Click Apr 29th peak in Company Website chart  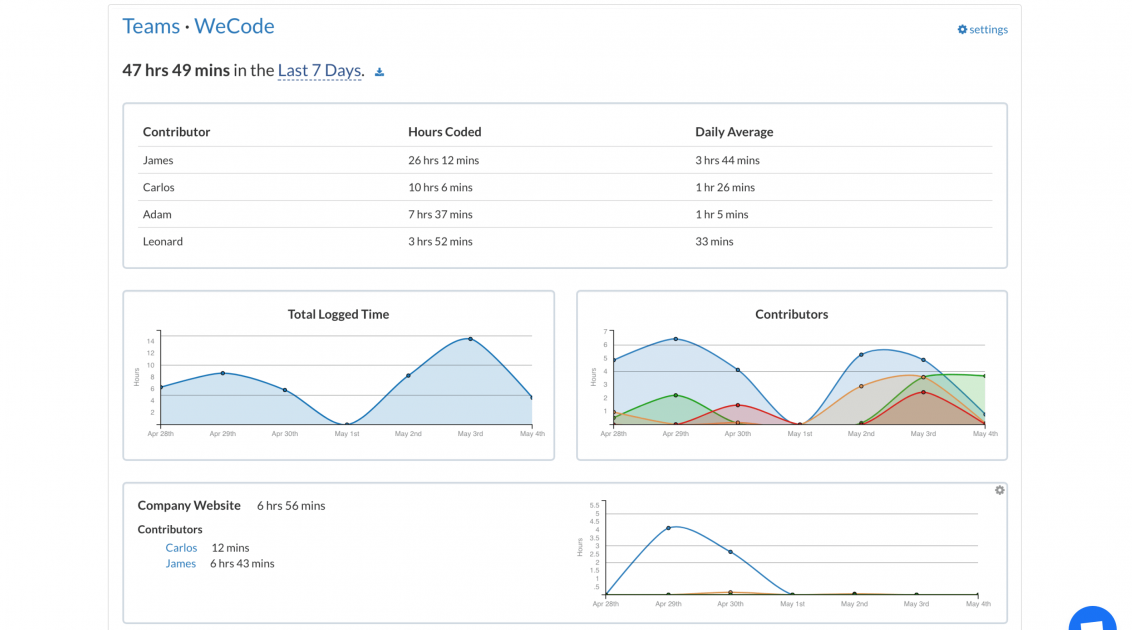668,527
